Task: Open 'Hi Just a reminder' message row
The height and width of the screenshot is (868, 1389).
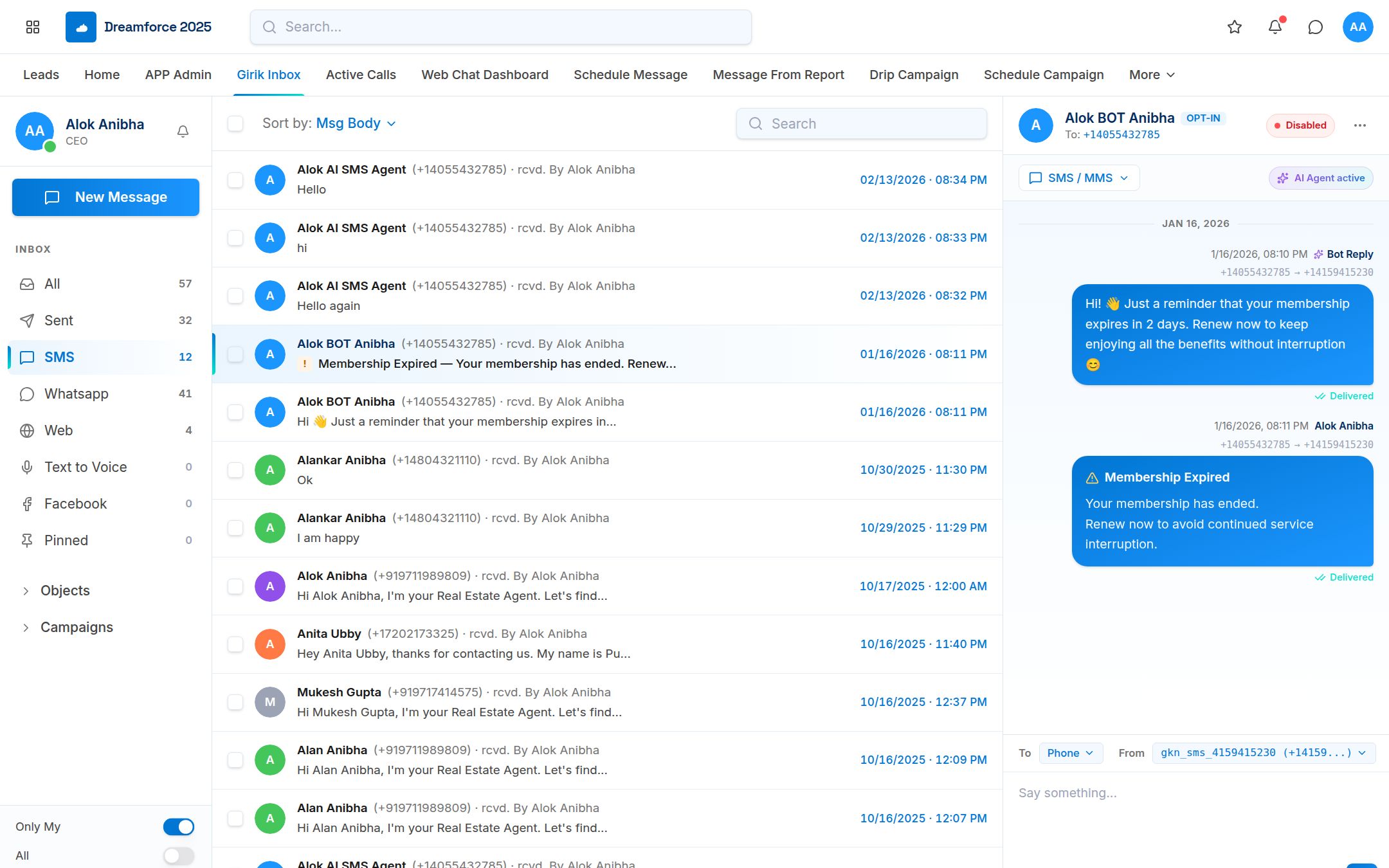Action: [607, 412]
